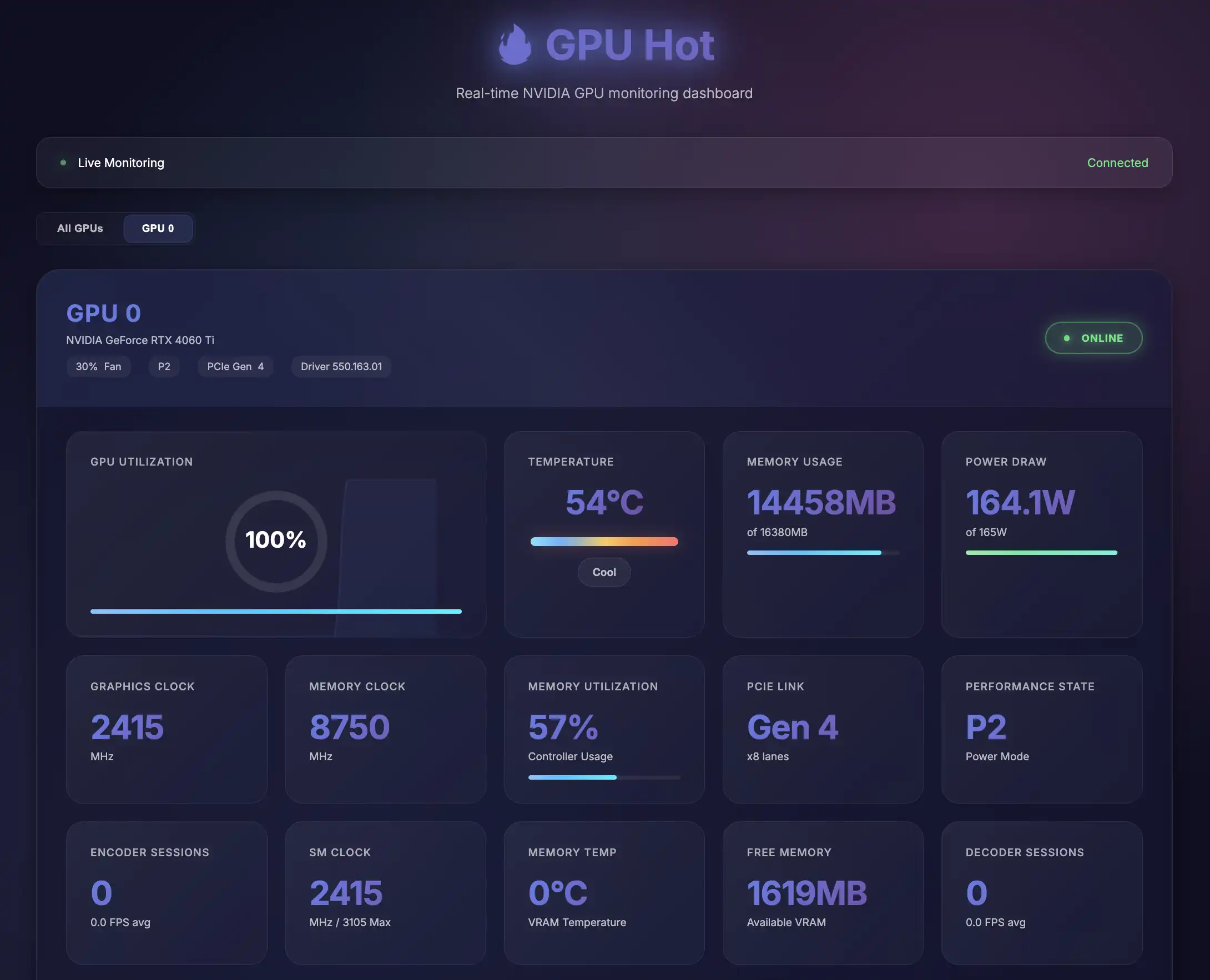Click the green dot in the ONLINE badge
1210x980 pixels.
tap(1067, 338)
